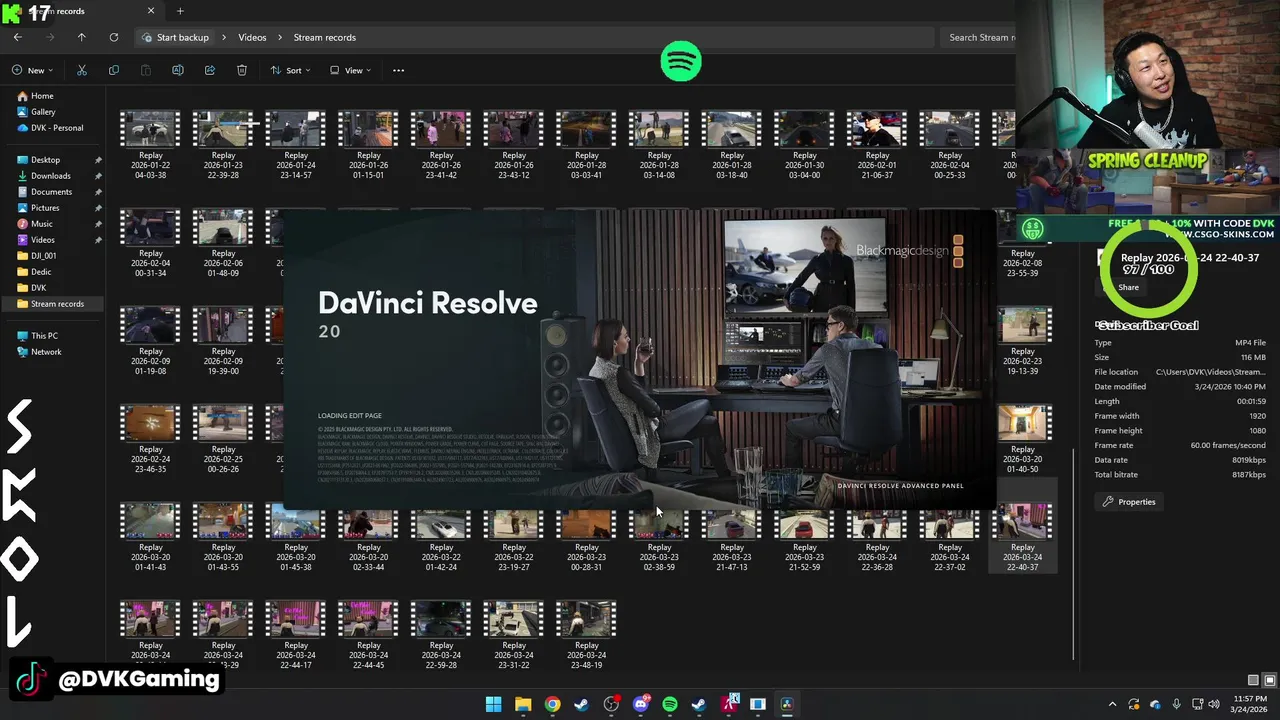Viewport: 1280px width, 720px height.
Task: Unpin Documents from Quick access
Action: pyautogui.click(x=98, y=192)
